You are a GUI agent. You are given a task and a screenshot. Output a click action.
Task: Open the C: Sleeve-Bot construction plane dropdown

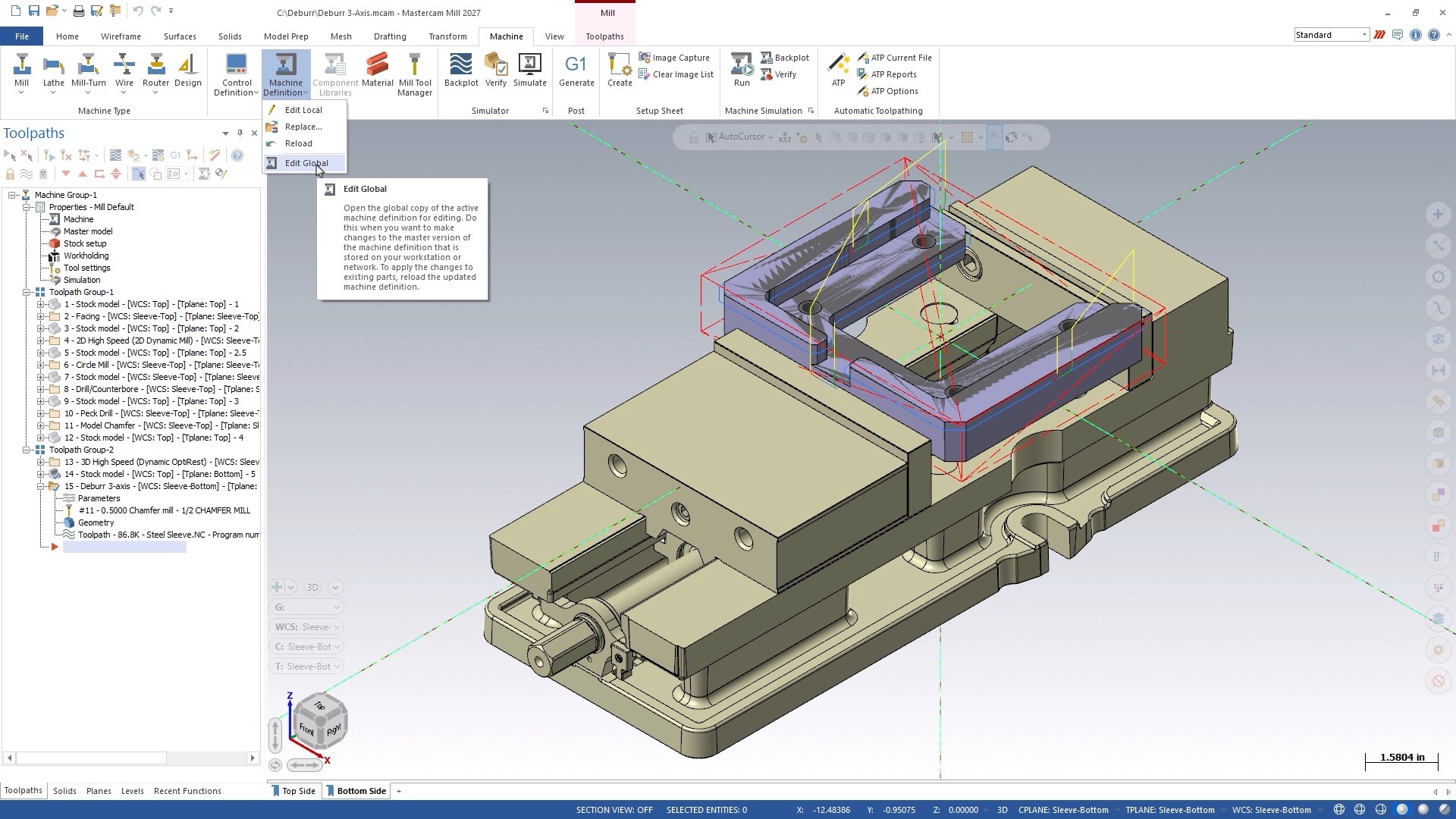click(306, 647)
